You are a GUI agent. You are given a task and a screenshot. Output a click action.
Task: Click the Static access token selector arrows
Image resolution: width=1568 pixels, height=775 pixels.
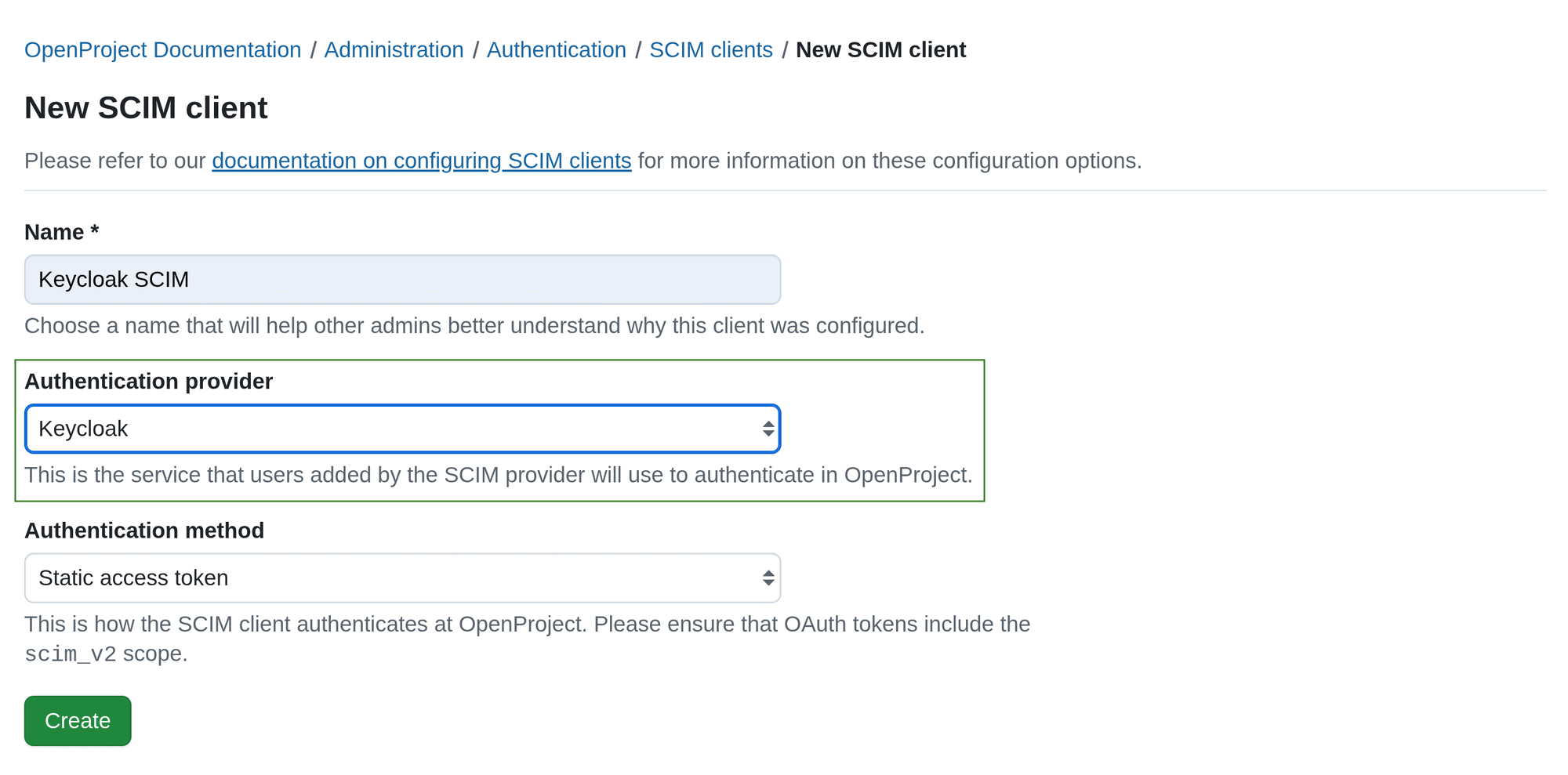coord(767,578)
